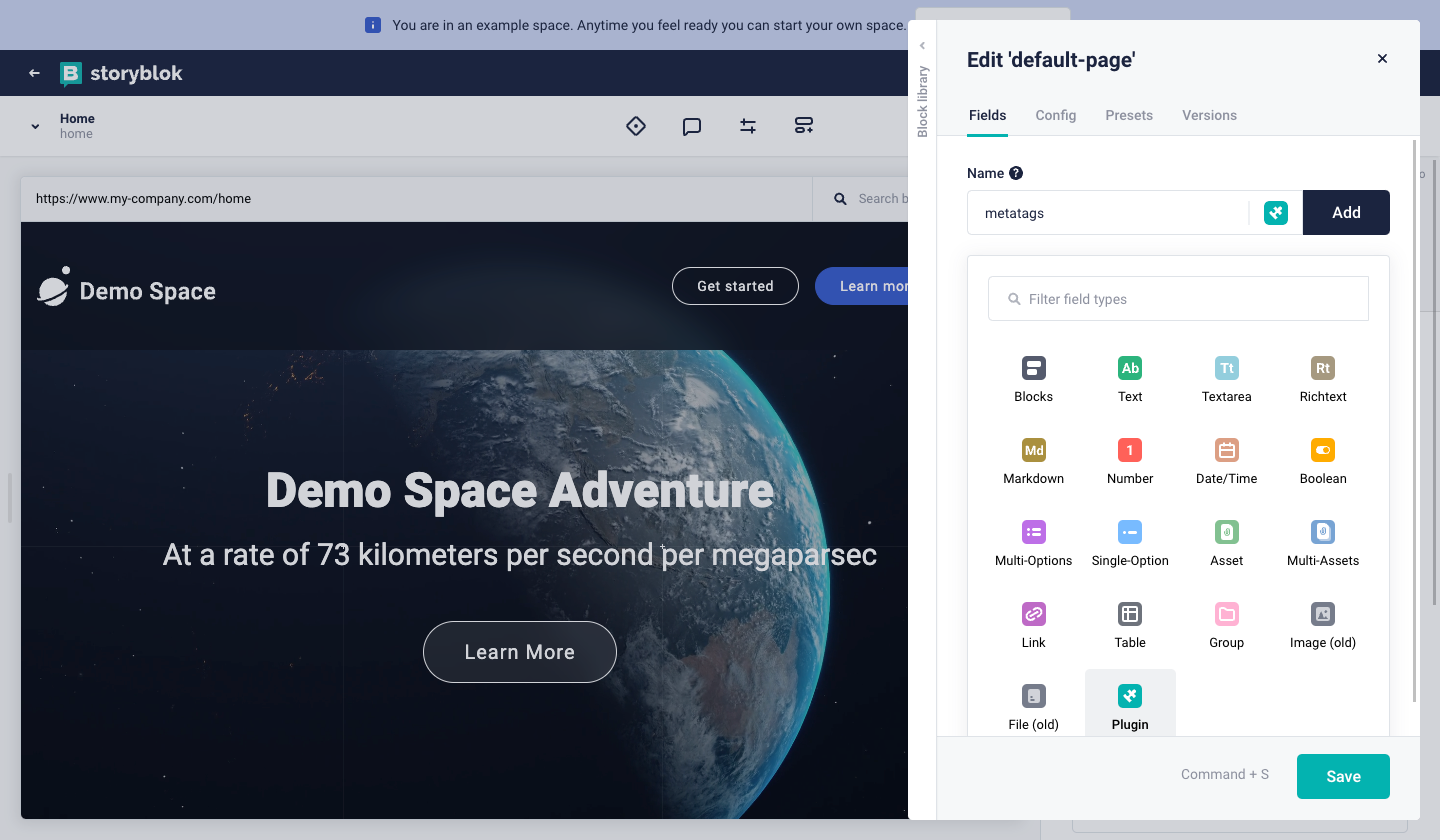
Task: Pick the Date/Time field type
Action: [x=1226, y=462]
